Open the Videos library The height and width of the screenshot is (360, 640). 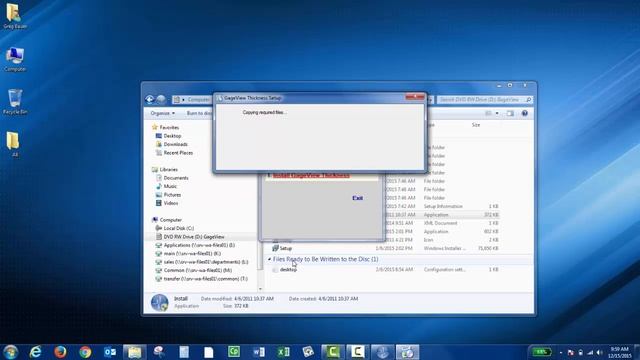point(171,203)
